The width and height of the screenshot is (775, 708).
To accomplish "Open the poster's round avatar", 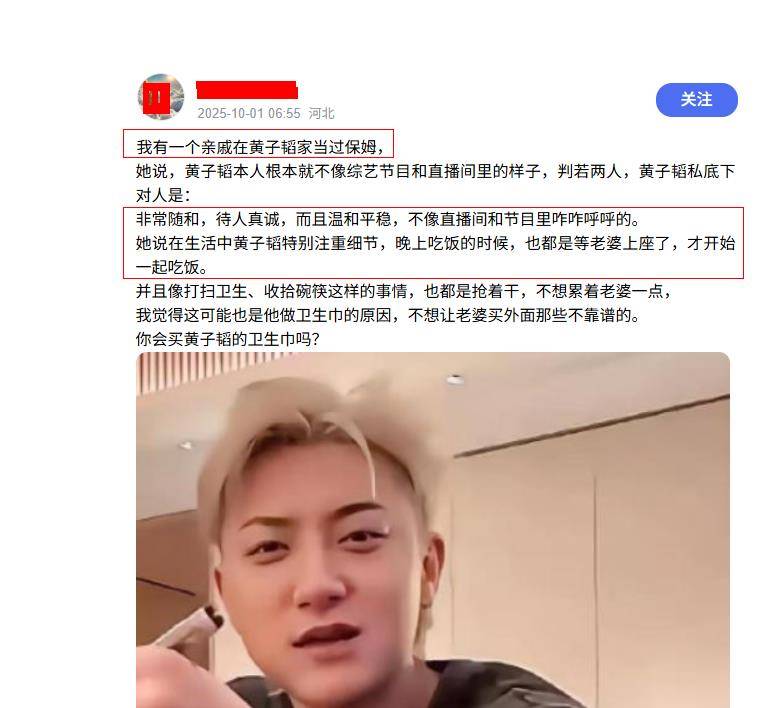I will 161,97.
